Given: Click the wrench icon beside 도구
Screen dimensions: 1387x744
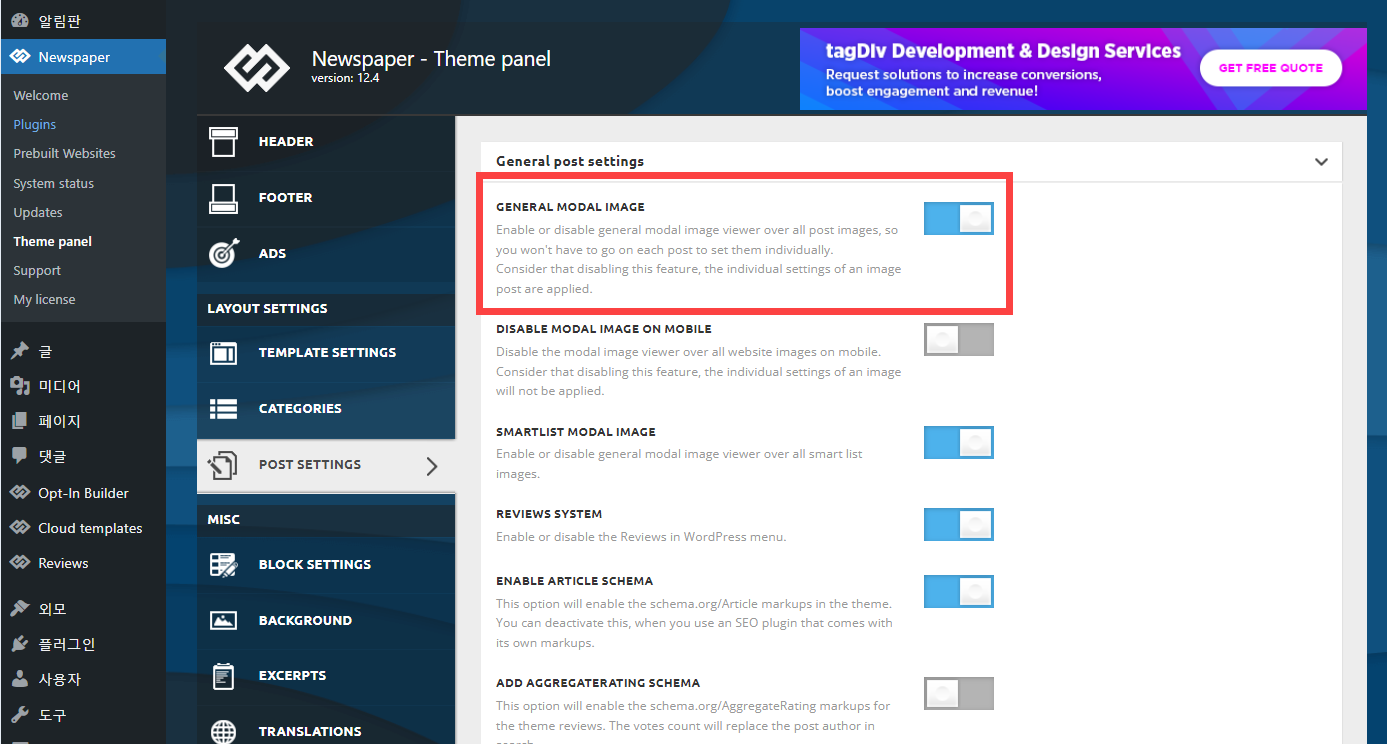Looking at the screenshot, I should point(19,715).
